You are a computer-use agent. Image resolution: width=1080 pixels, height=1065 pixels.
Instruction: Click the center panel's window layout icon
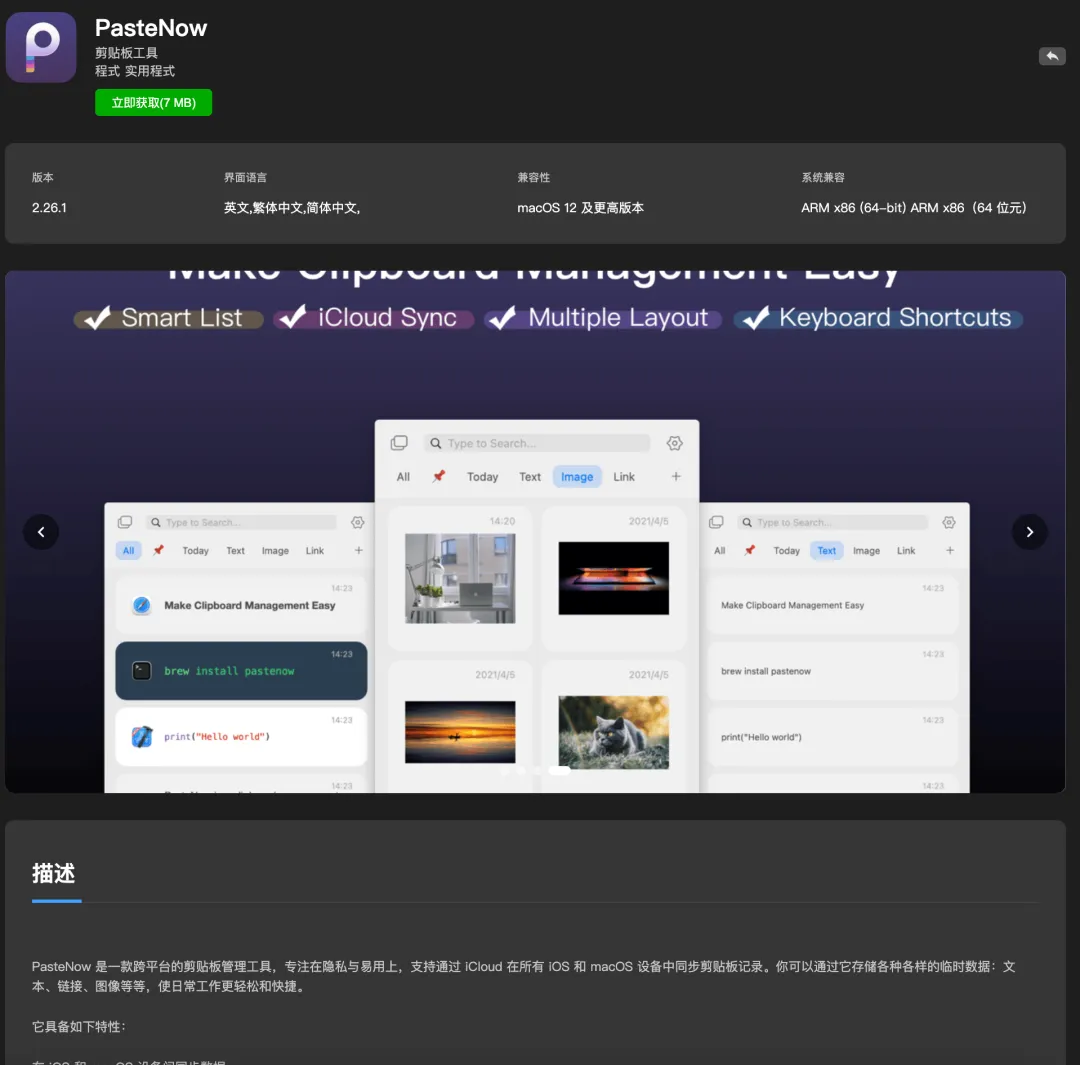tap(399, 443)
